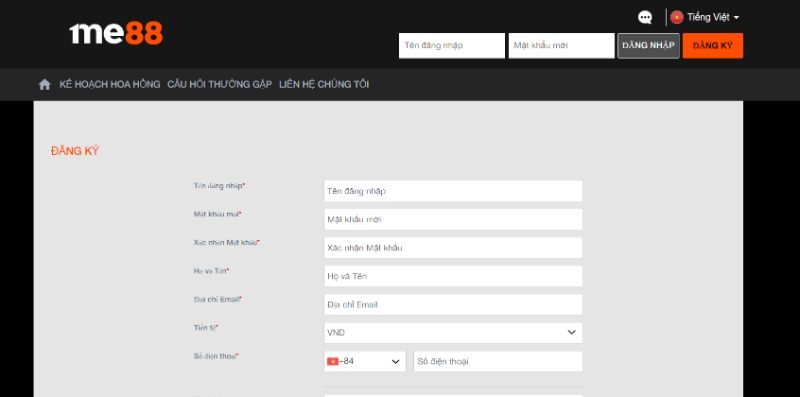Click the Vietnam flag language icon
This screenshot has height=397, width=800.
tap(677, 17)
